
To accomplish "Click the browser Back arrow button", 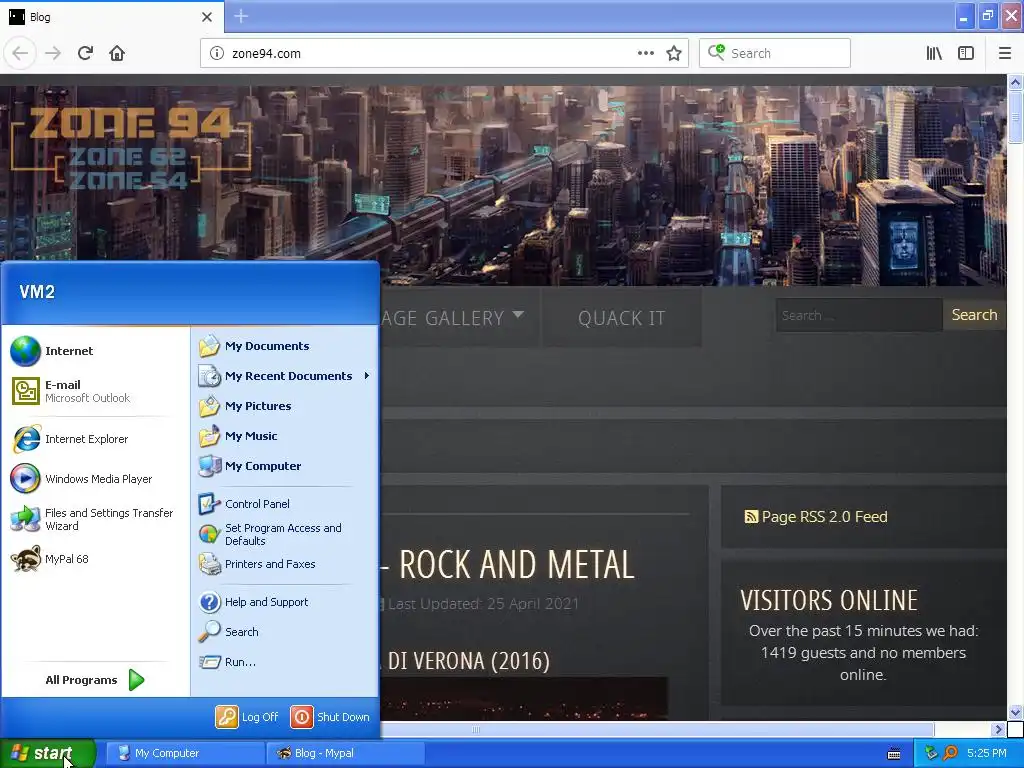I will [x=20, y=54].
